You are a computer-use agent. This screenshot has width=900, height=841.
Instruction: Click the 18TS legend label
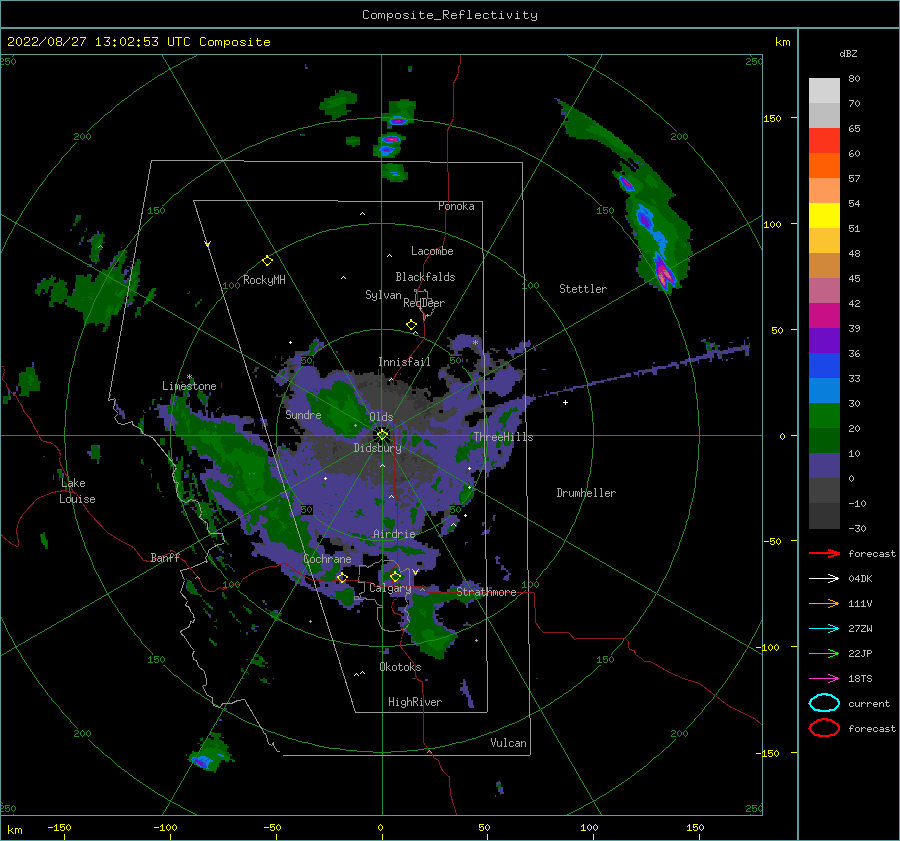coord(860,678)
